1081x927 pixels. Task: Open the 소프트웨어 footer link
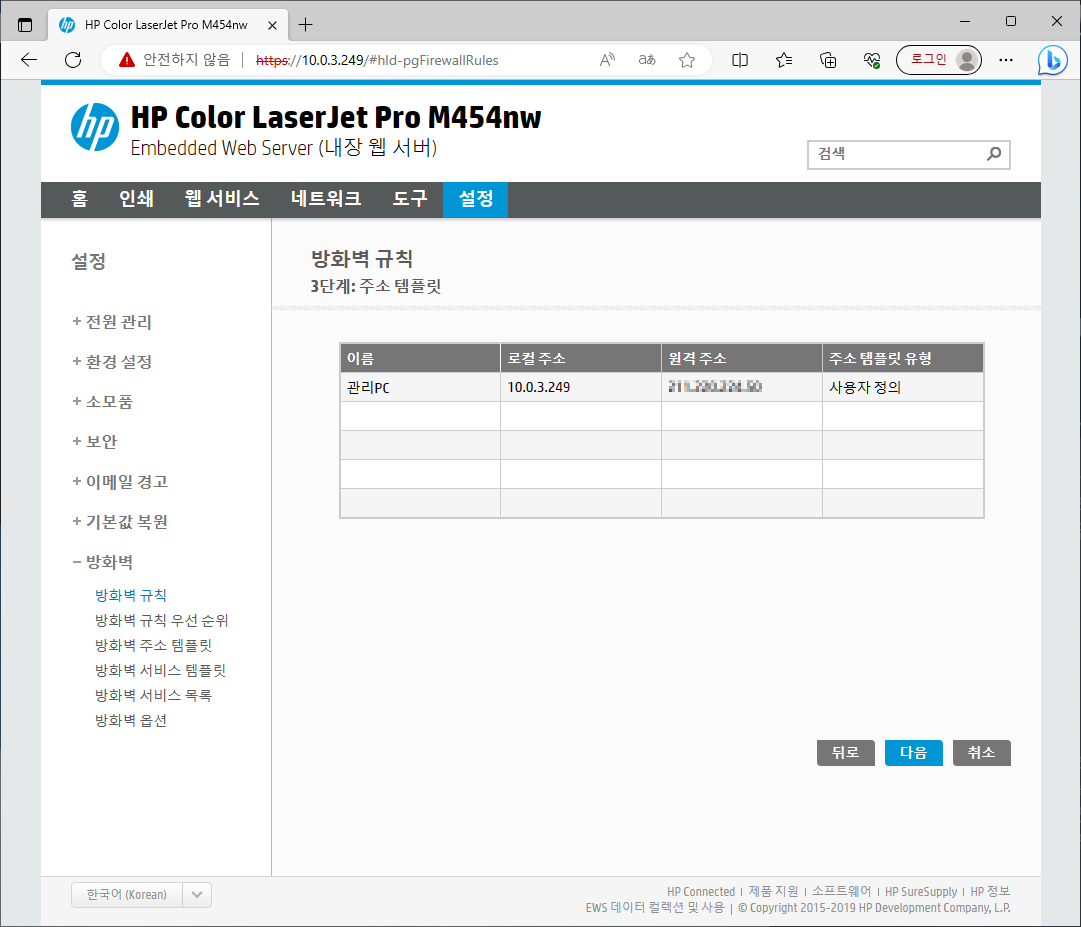tap(841, 892)
